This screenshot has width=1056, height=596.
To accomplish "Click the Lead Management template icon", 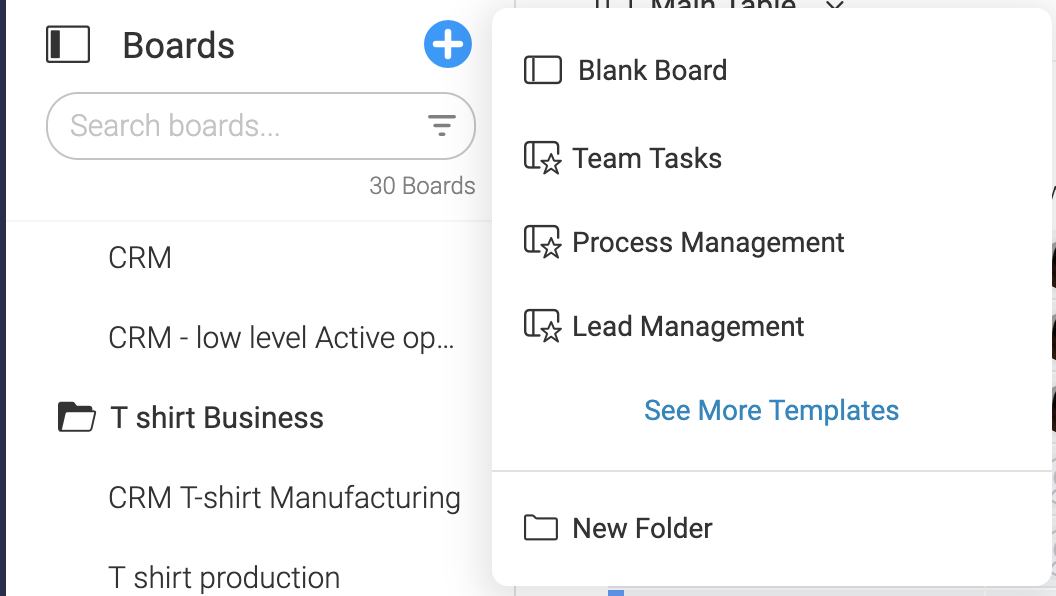I will pos(543,326).
